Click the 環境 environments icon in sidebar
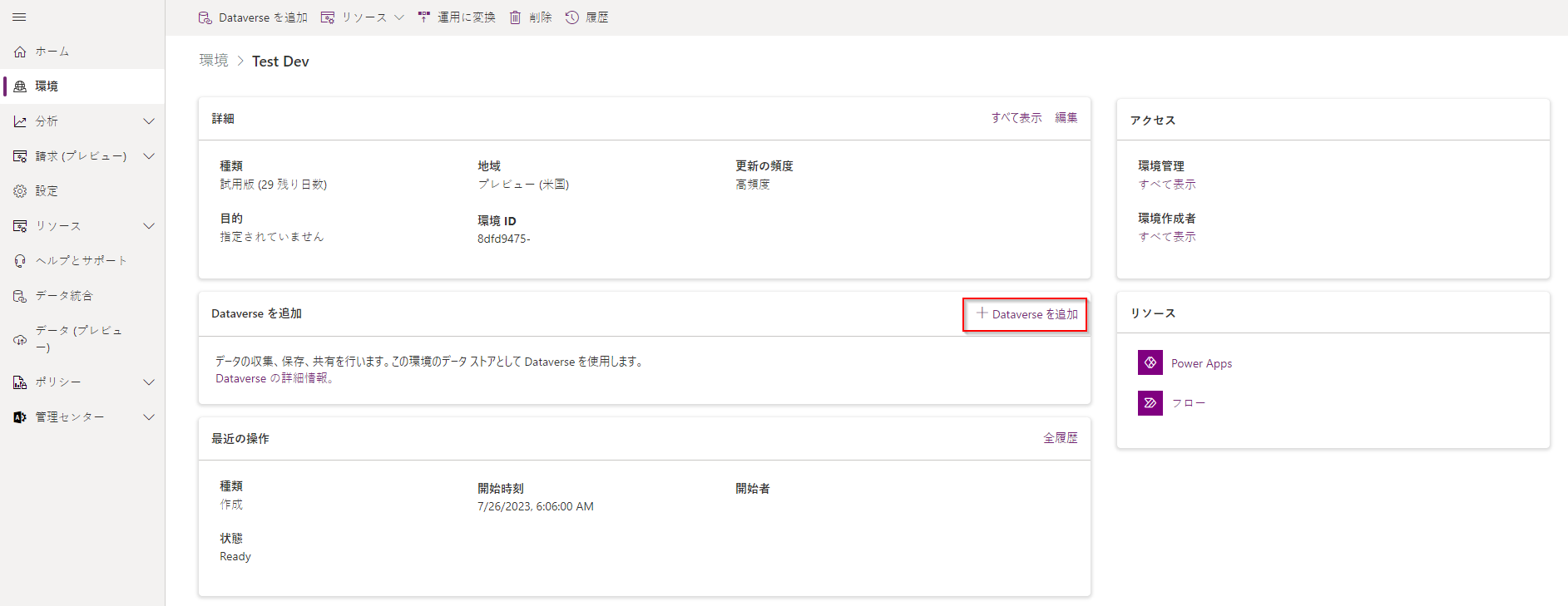 [x=20, y=86]
